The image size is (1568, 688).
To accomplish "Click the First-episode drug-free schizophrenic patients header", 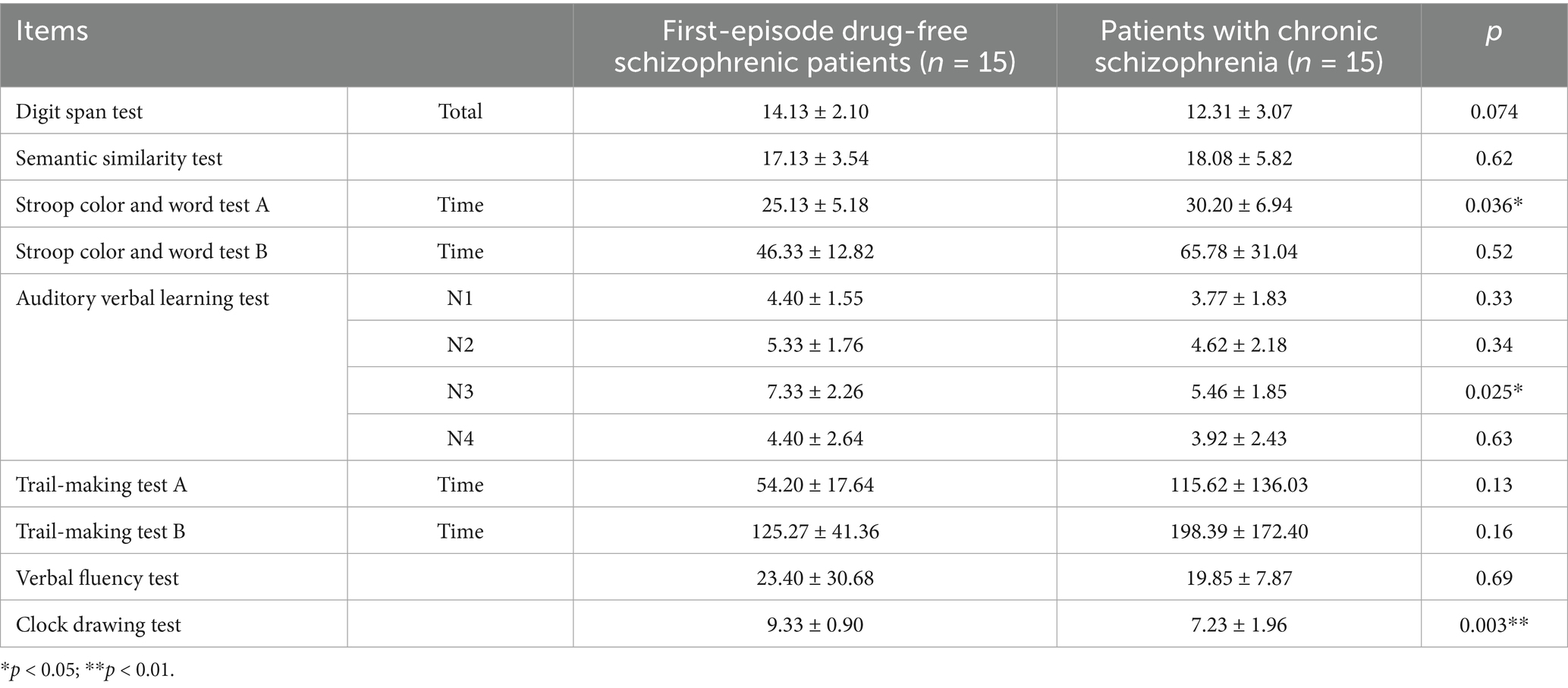I will (814, 46).
